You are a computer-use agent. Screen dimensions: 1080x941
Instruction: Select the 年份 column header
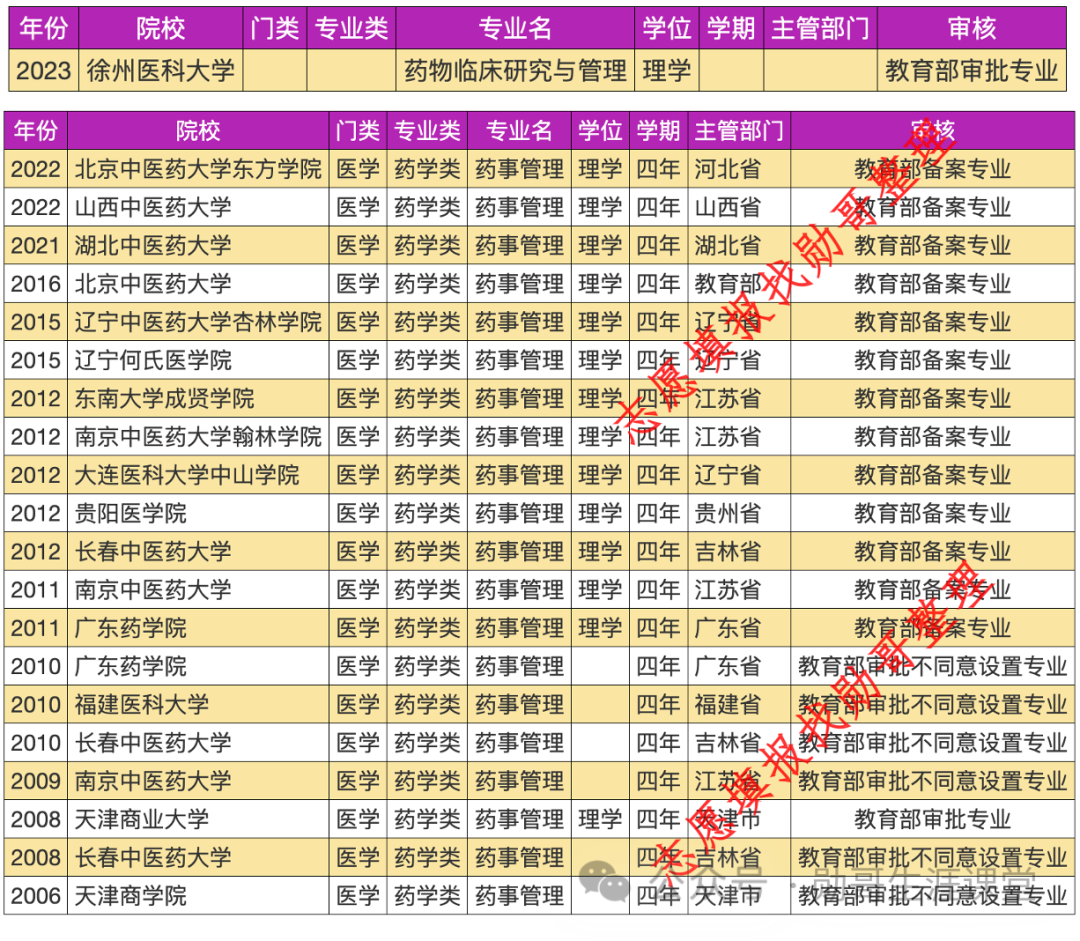click(35, 131)
